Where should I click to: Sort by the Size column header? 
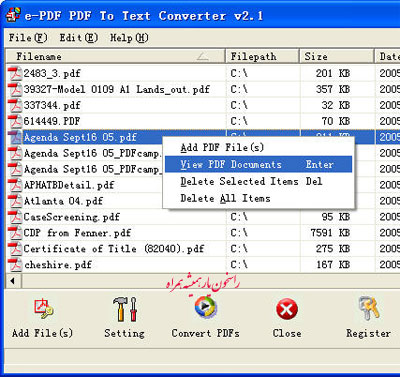coord(337,56)
